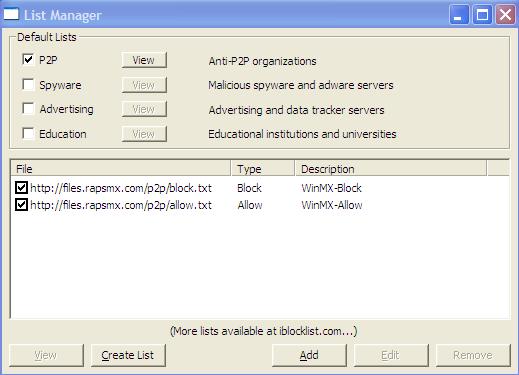Click 'Advertising and data tracker servers' text
The width and height of the screenshot is (519, 375).
point(296,110)
